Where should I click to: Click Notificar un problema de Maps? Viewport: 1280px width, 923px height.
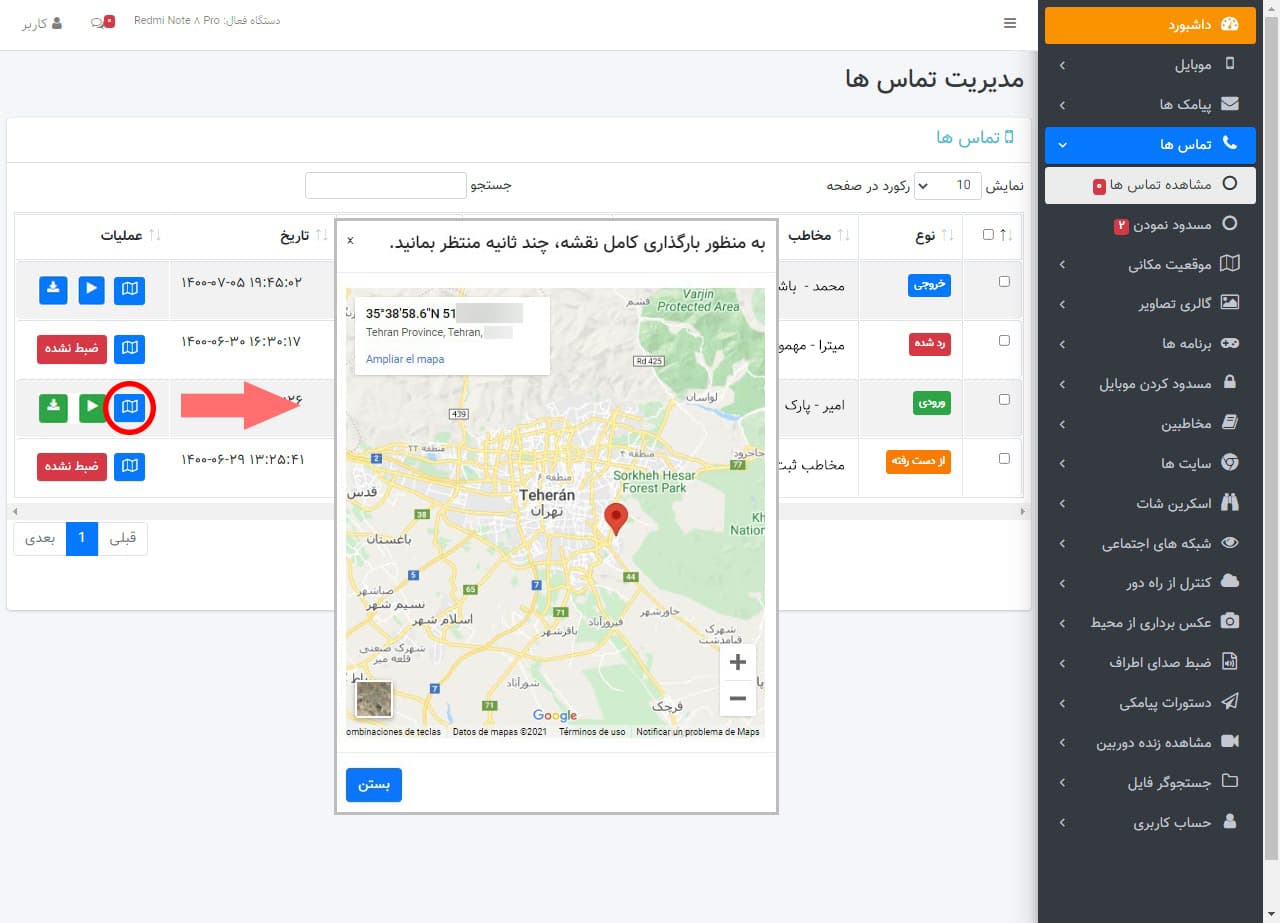(x=698, y=732)
